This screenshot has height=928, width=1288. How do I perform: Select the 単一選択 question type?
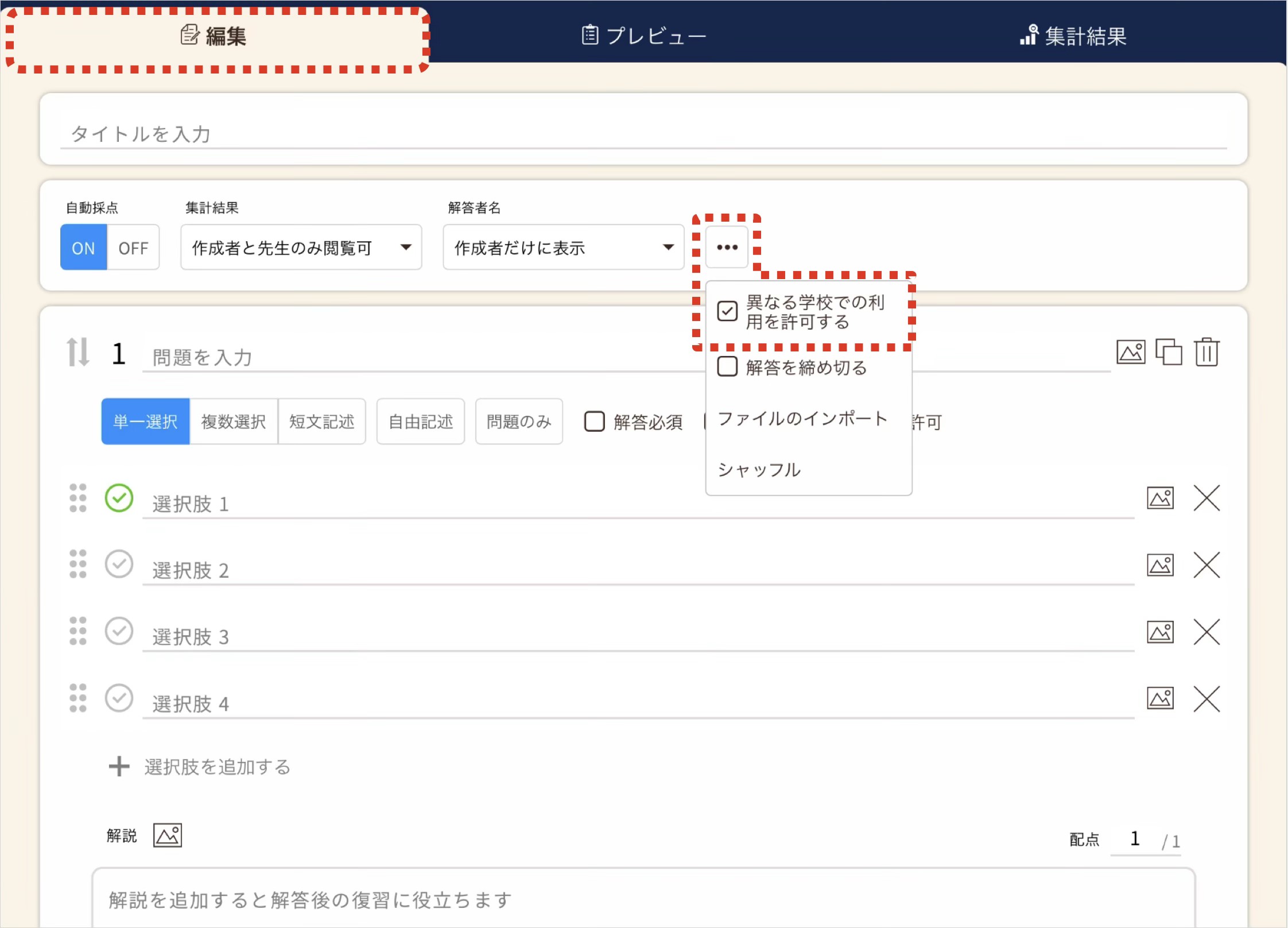point(146,422)
